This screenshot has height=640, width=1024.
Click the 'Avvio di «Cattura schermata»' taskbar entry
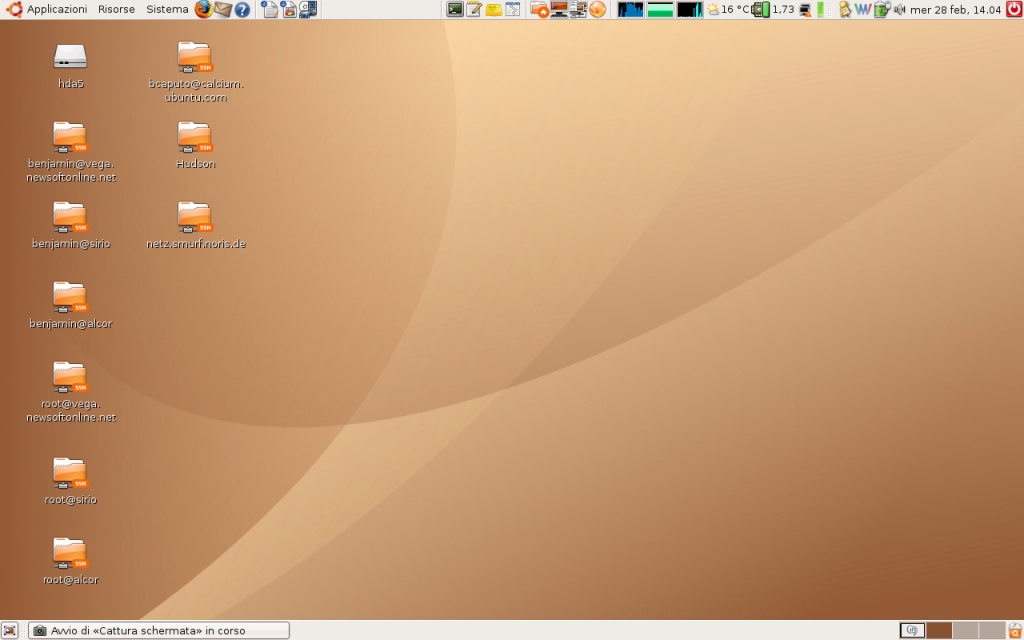[x=159, y=630]
